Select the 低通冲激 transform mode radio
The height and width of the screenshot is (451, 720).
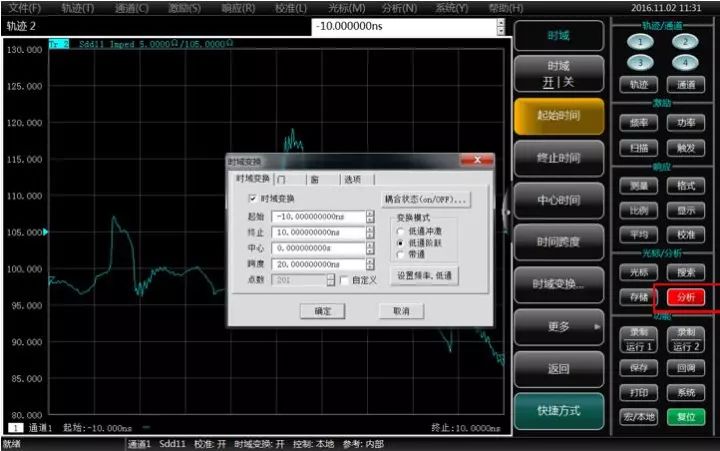[x=400, y=231]
